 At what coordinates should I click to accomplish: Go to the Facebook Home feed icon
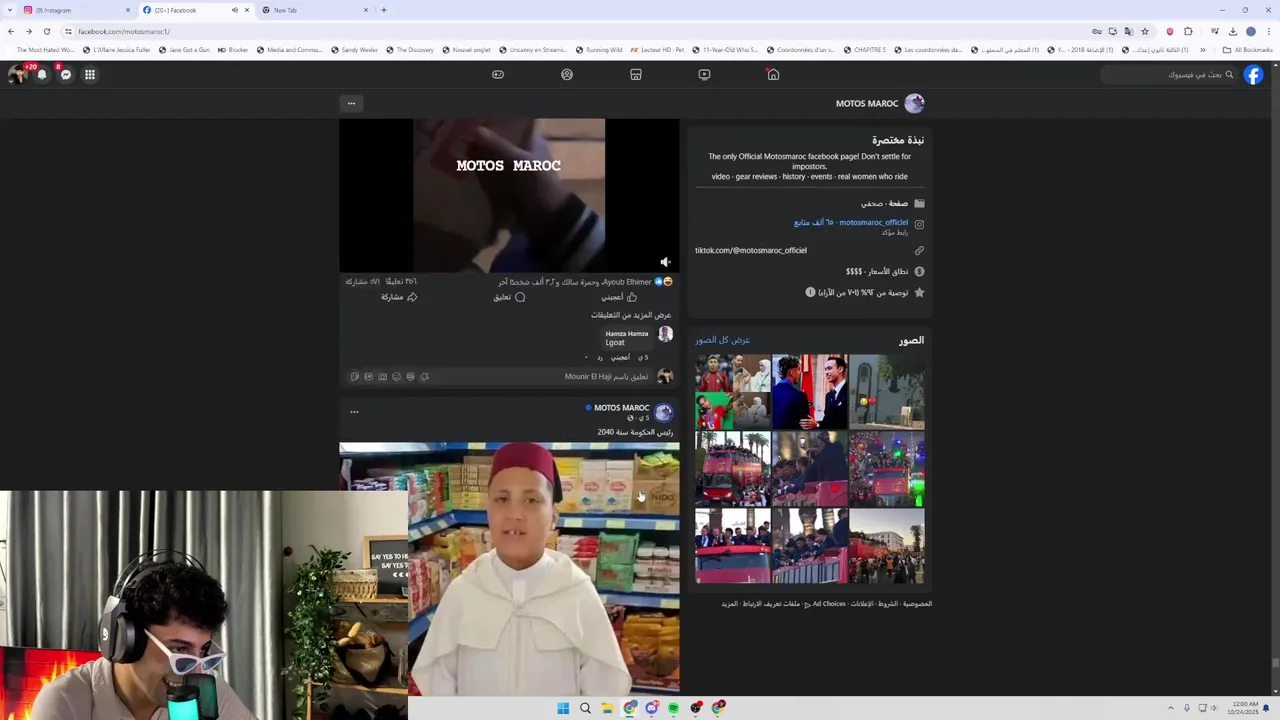[x=773, y=74]
